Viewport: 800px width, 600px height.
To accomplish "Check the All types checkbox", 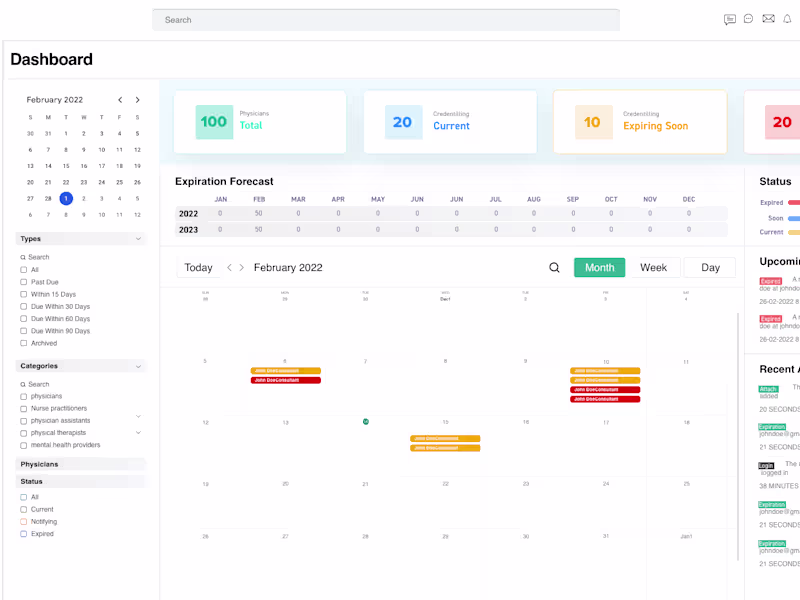I will pyautogui.click(x=23, y=269).
